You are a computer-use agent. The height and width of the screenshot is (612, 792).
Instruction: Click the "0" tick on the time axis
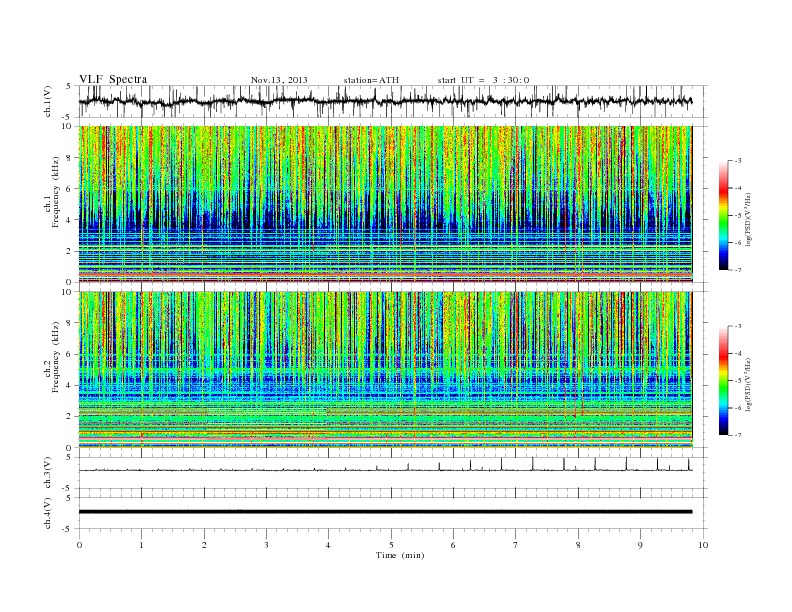[79, 545]
